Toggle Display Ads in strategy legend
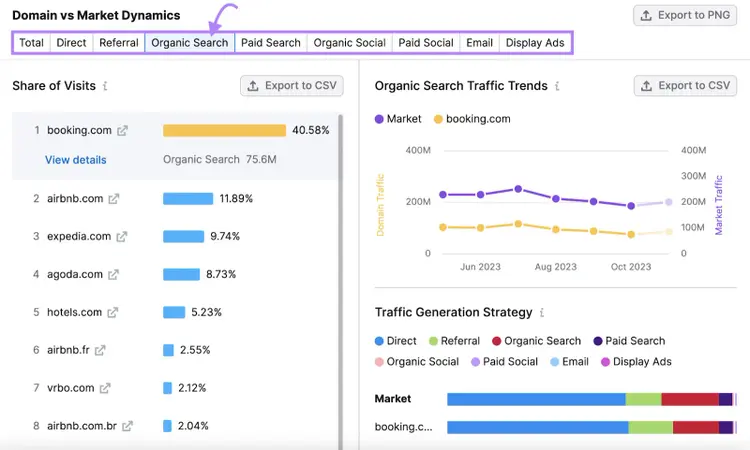 (636, 362)
